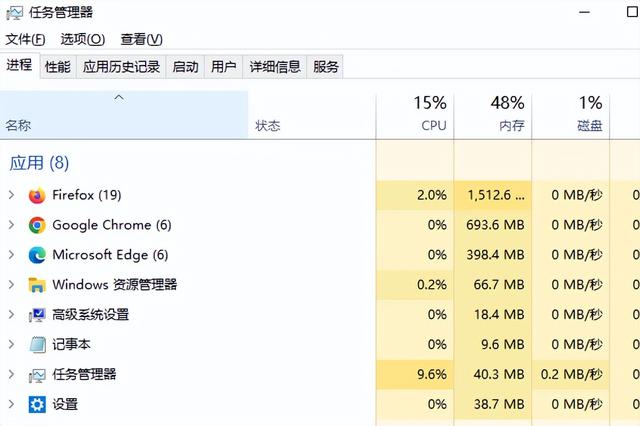640x426 pixels.
Task: Sort processes by 内存 column
Action: click(x=493, y=115)
